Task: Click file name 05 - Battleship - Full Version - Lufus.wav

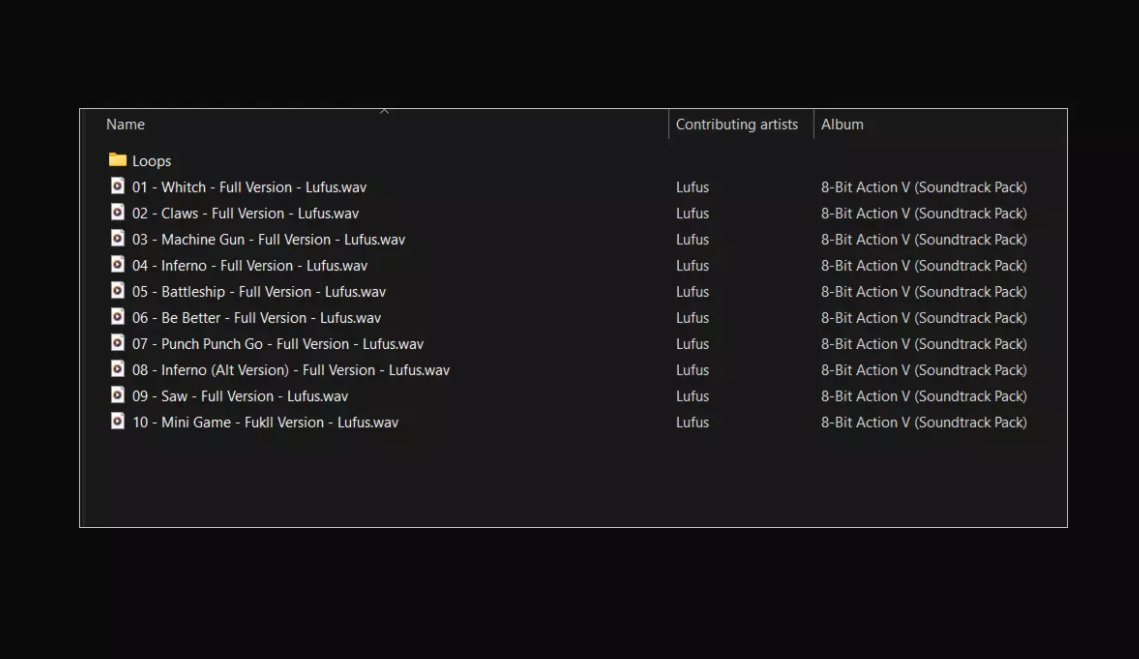Action: click(259, 291)
